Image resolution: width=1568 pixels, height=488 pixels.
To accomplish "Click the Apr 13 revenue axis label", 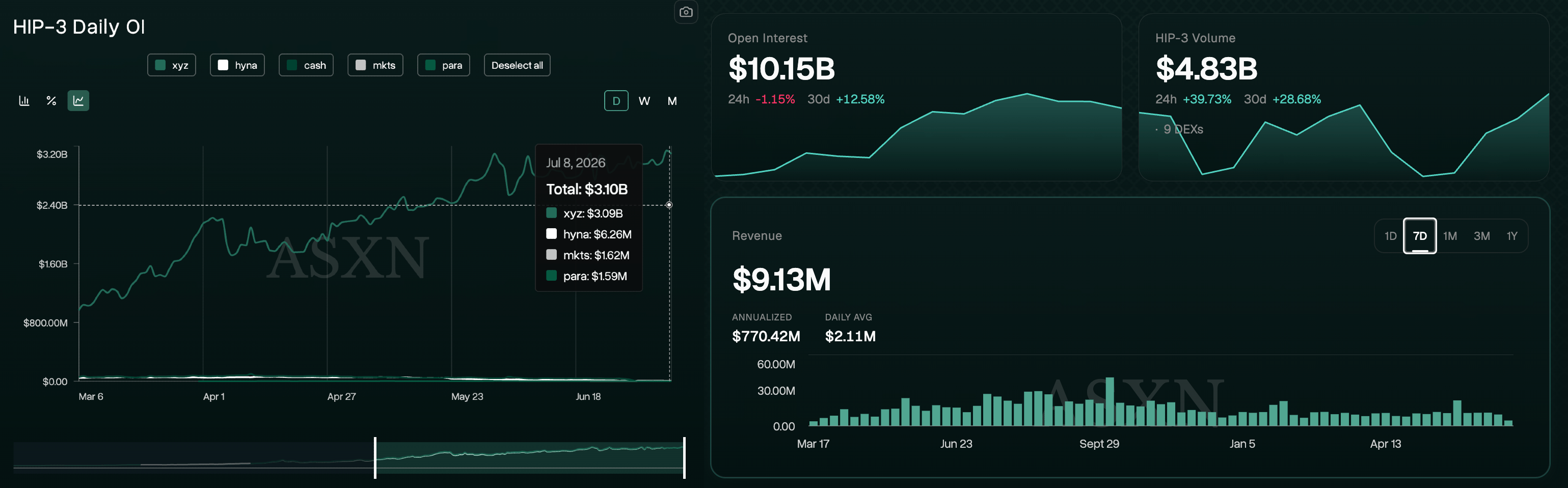I will coord(1386,444).
